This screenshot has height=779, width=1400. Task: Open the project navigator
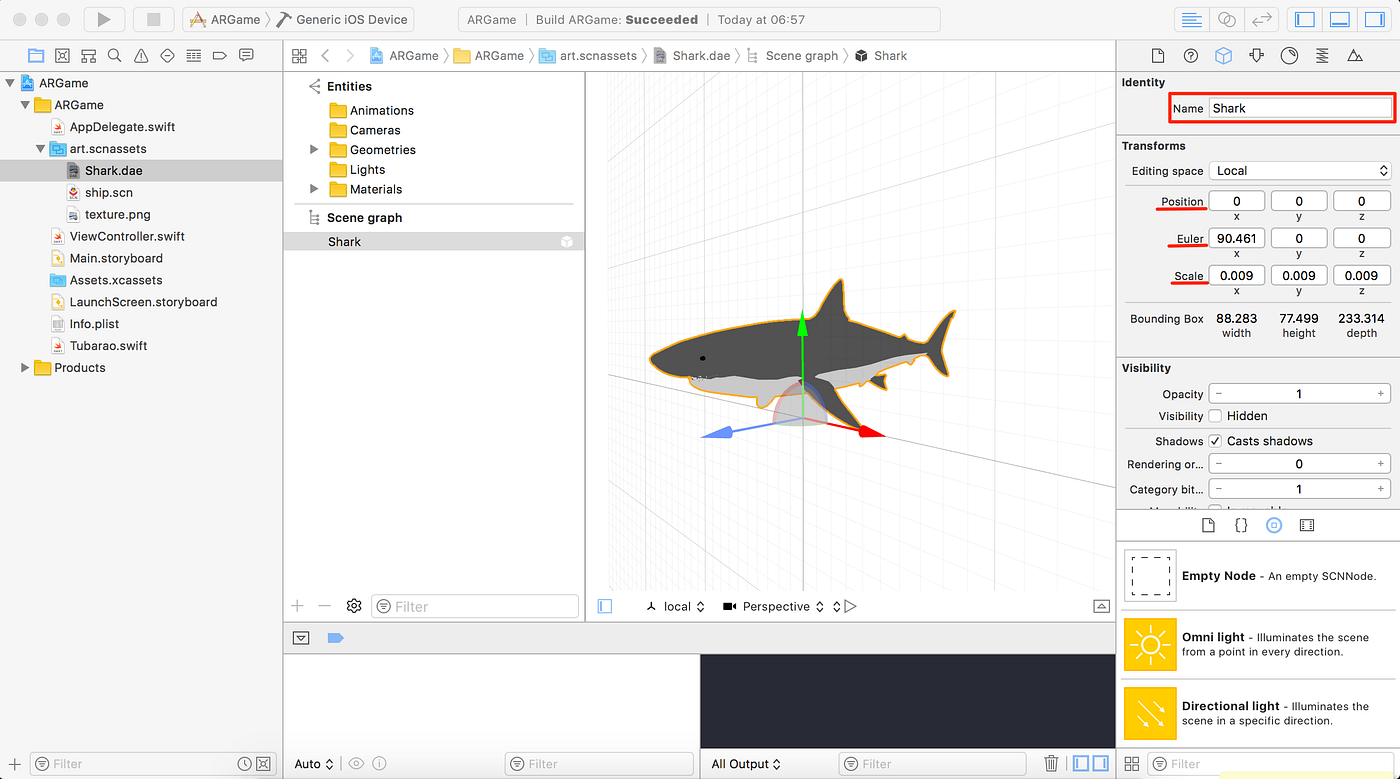36,55
